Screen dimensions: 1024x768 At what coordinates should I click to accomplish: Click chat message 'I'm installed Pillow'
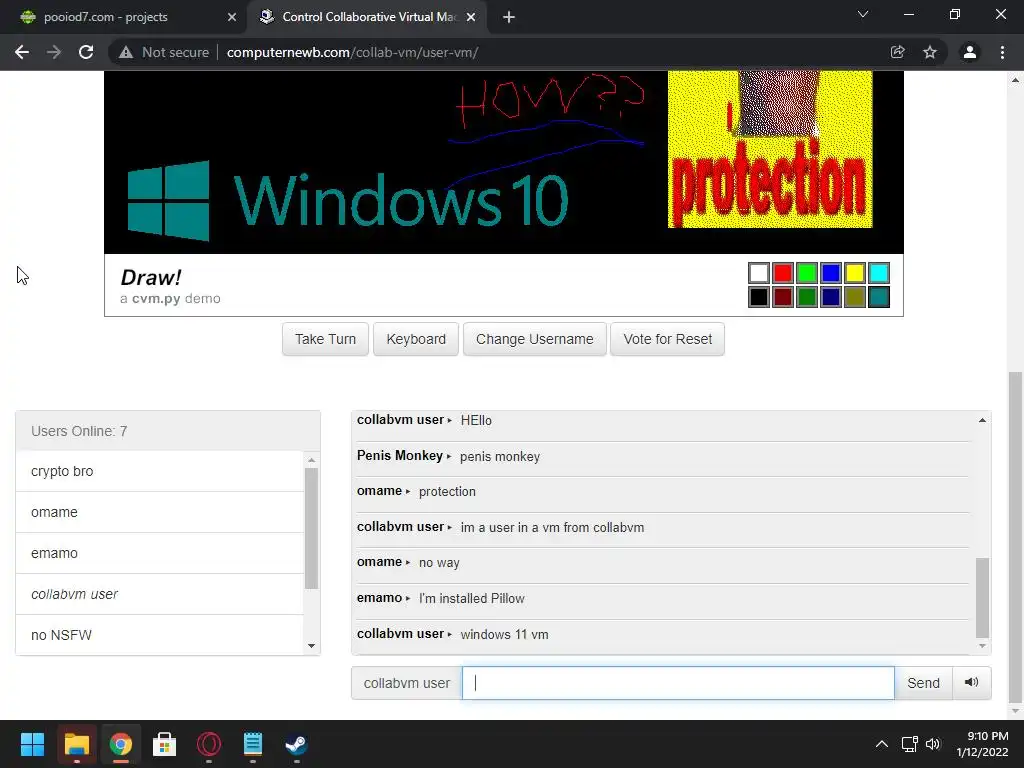pos(472,598)
